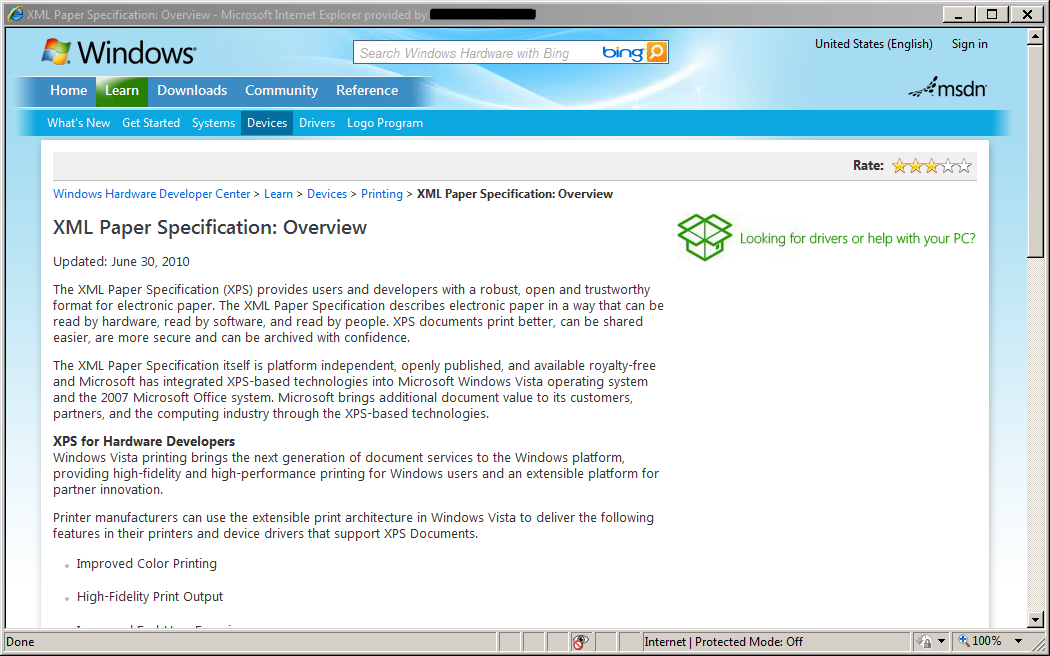Open the Home tab

coord(68,90)
